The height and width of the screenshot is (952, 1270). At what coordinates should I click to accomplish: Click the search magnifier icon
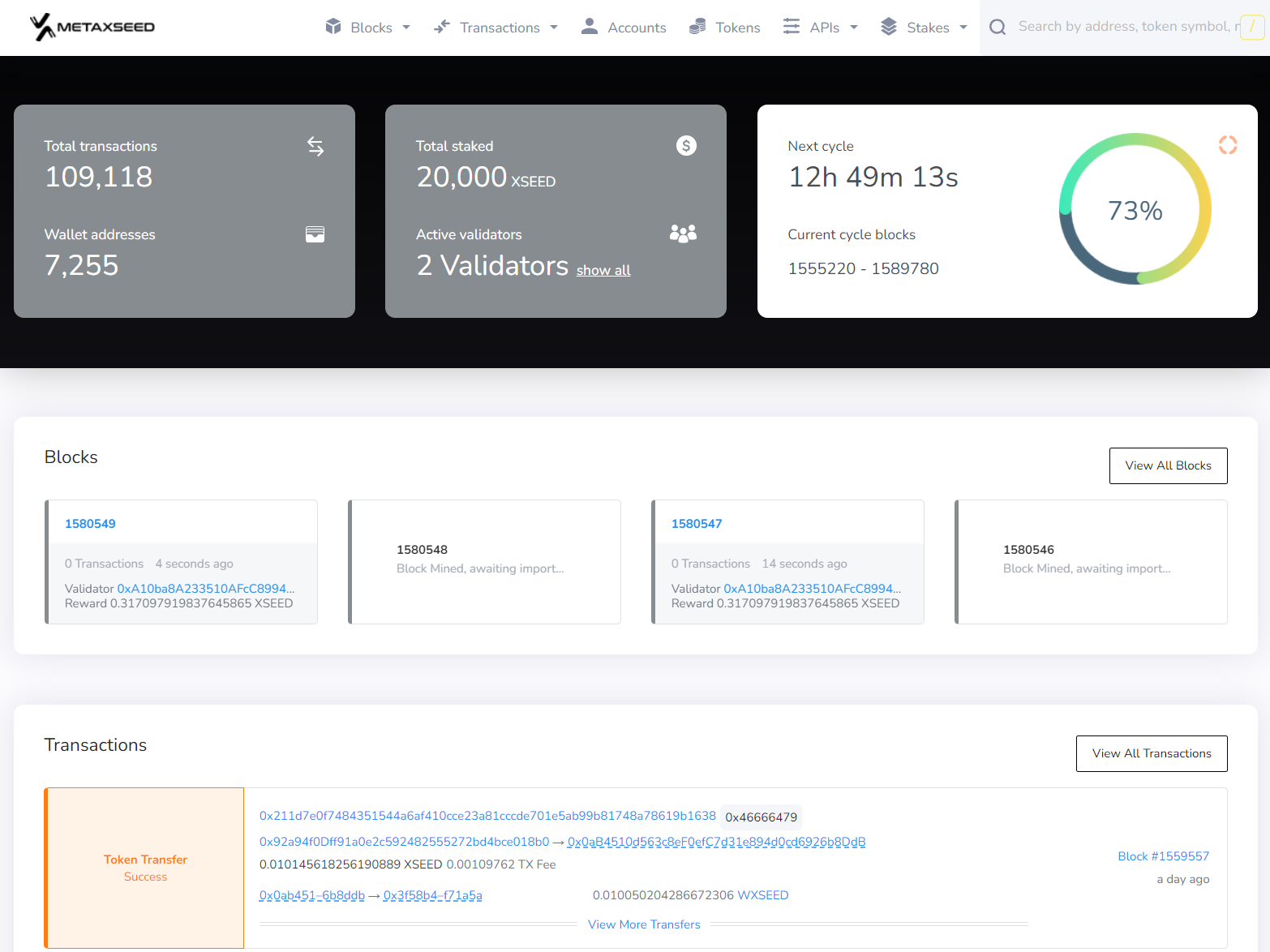tap(998, 28)
